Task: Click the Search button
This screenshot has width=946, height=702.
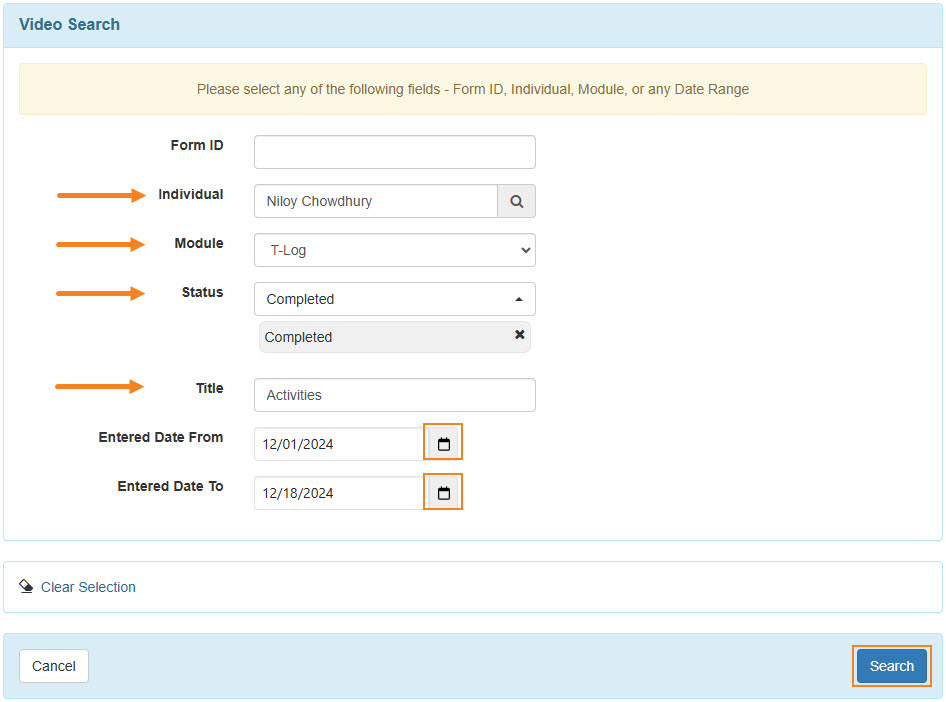Action: point(891,666)
